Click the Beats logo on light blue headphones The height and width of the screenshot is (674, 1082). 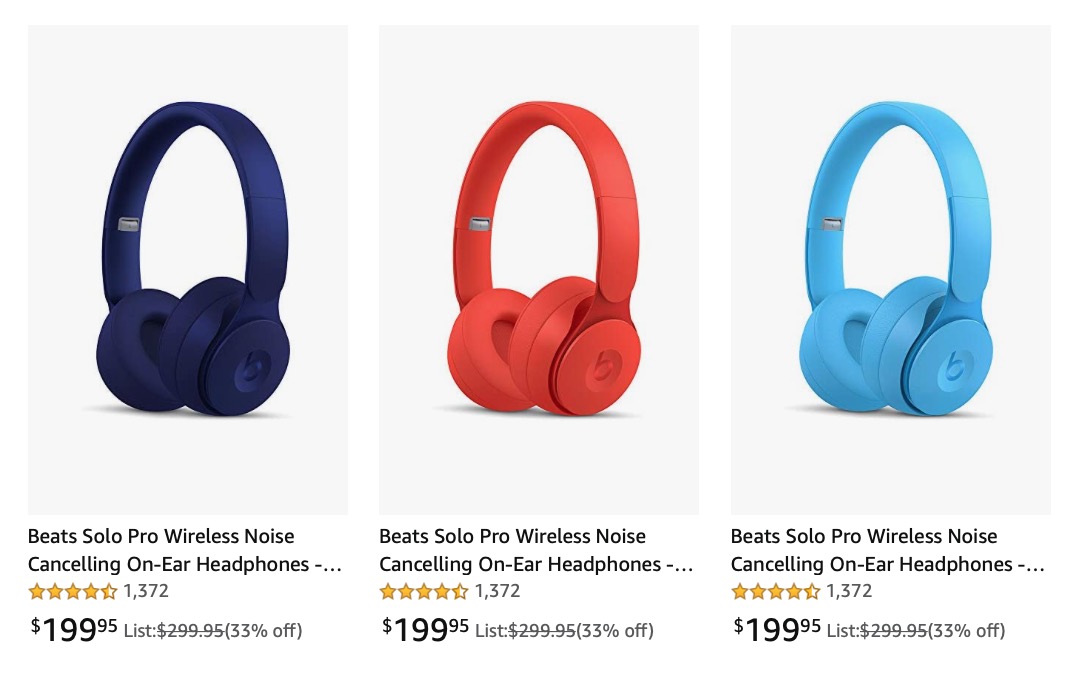(x=956, y=366)
